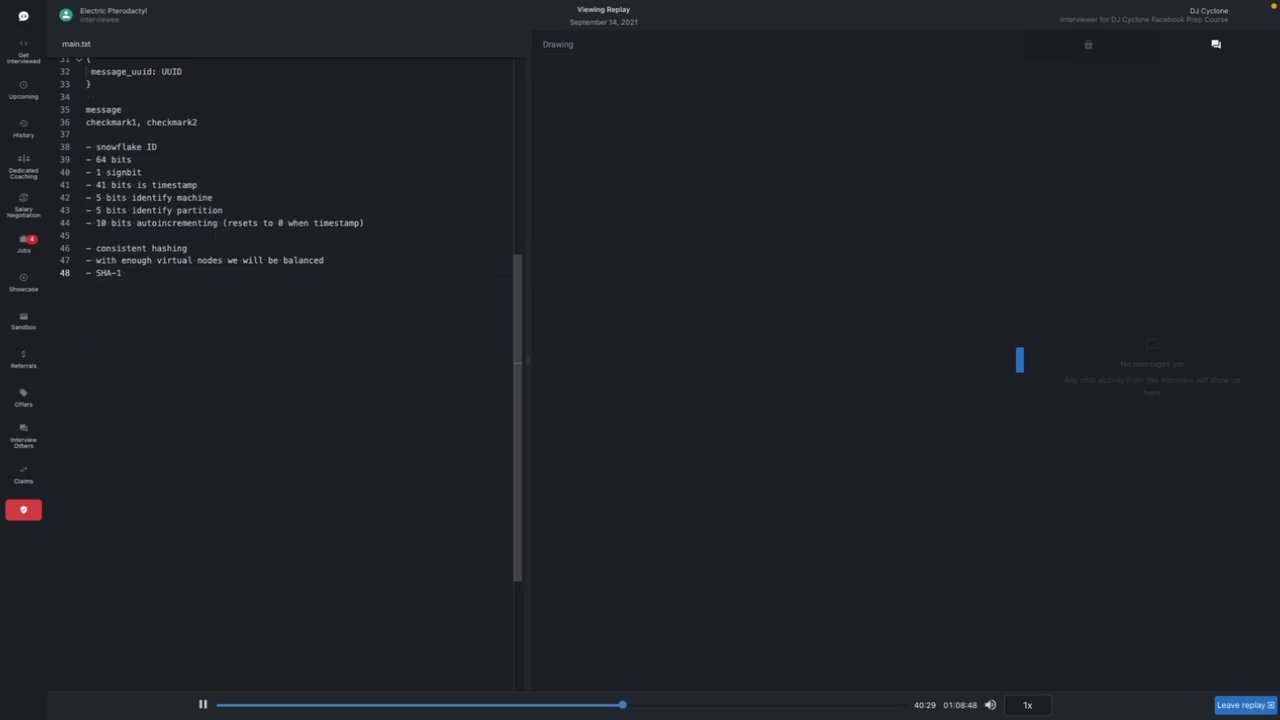The image size is (1280, 720).
Task: Open the Showcase section
Action: tap(23, 283)
